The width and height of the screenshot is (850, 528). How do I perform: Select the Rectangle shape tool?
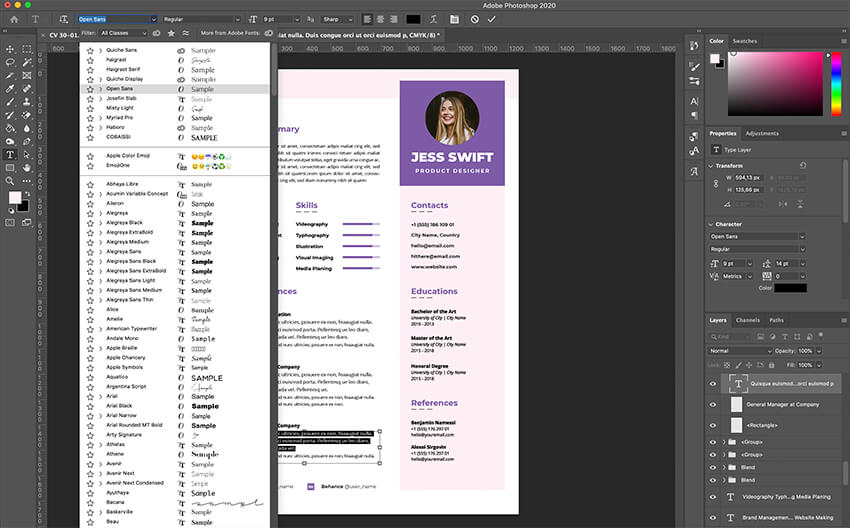(x=10, y=168)
